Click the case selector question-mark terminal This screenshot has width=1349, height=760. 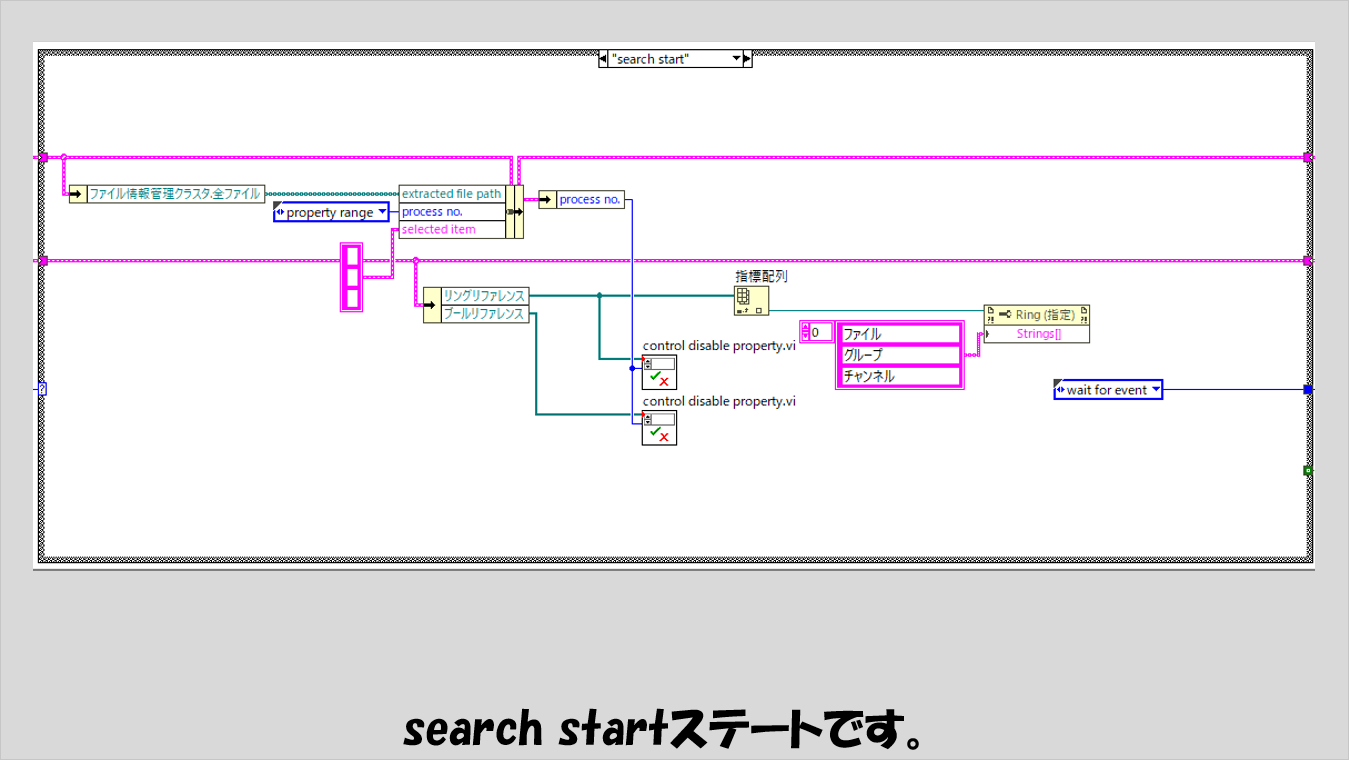tap(42, 389)
